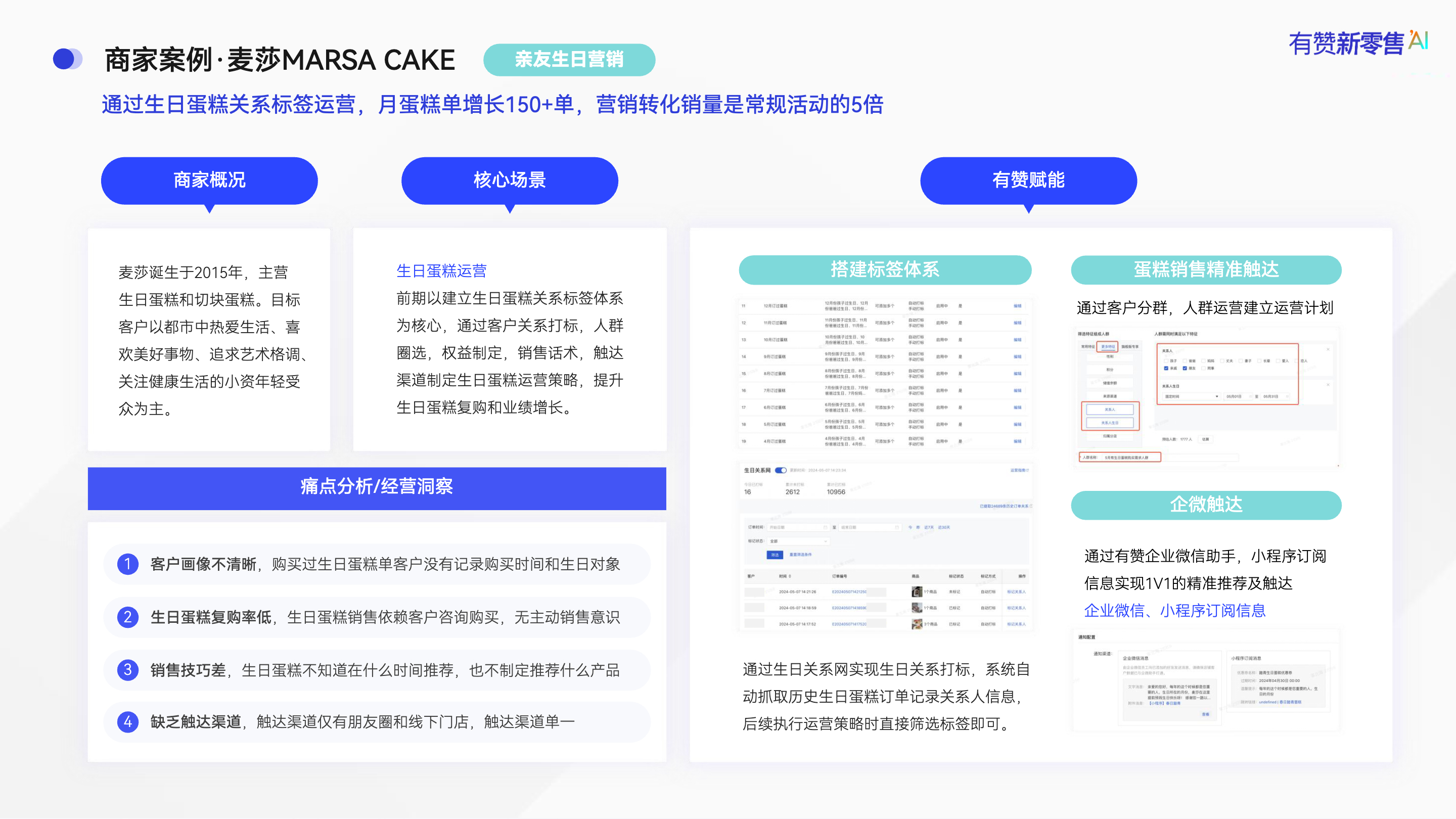Switch to the 更多特征 tab
The image size is (1456, 819).
pos(1108,346)
